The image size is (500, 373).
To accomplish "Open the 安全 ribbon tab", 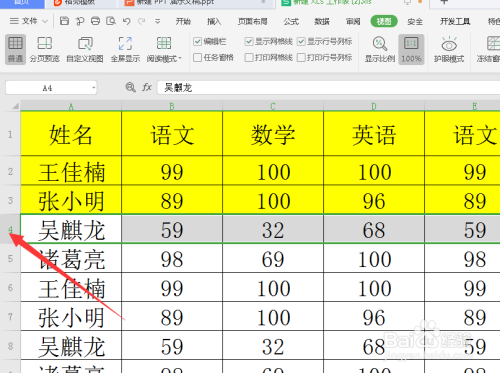I will click(415, 22).
